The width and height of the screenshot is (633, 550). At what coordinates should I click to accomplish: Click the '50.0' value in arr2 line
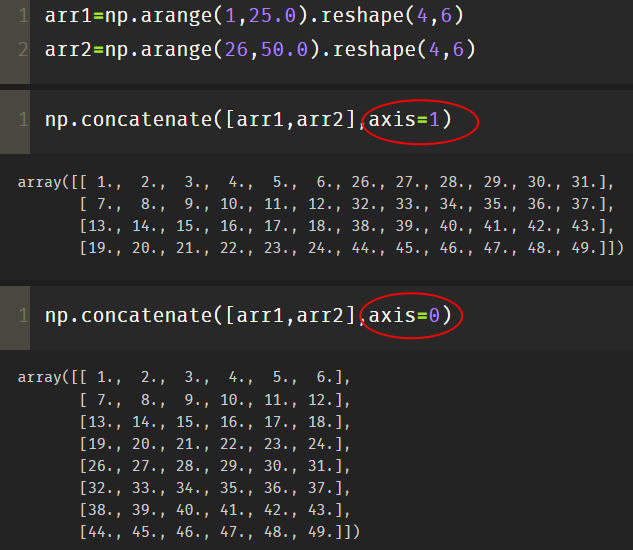click(x=284, y=50)
